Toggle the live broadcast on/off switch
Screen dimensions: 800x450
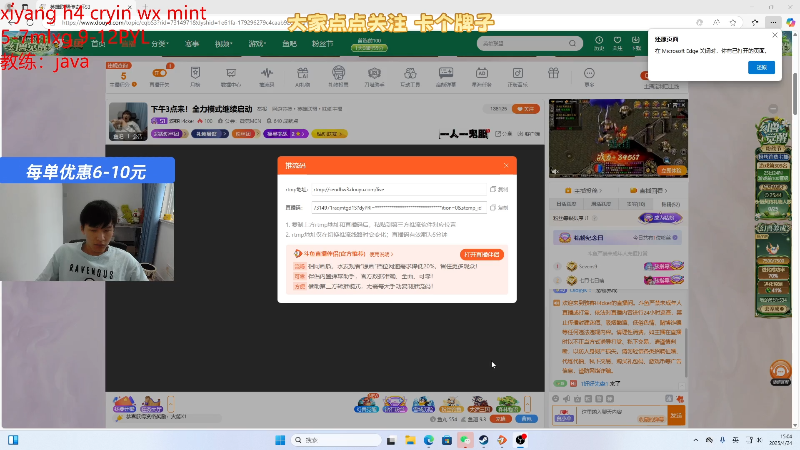(x=159, y=73)
